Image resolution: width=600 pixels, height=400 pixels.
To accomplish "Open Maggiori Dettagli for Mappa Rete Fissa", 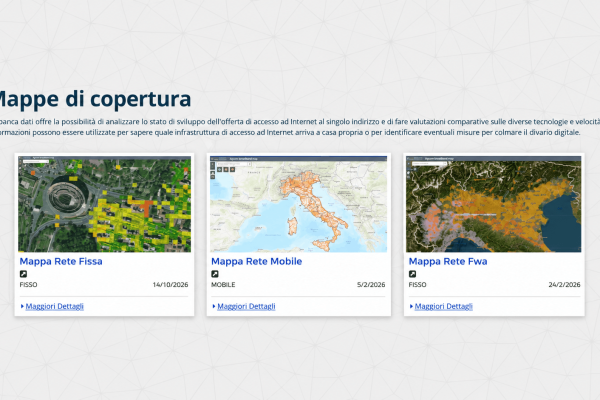I will 54,306.
